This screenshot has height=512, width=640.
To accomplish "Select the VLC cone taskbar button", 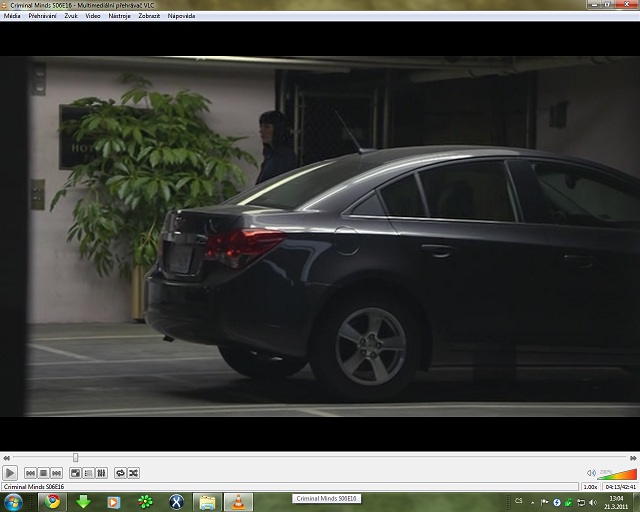I will pos(238,502).
